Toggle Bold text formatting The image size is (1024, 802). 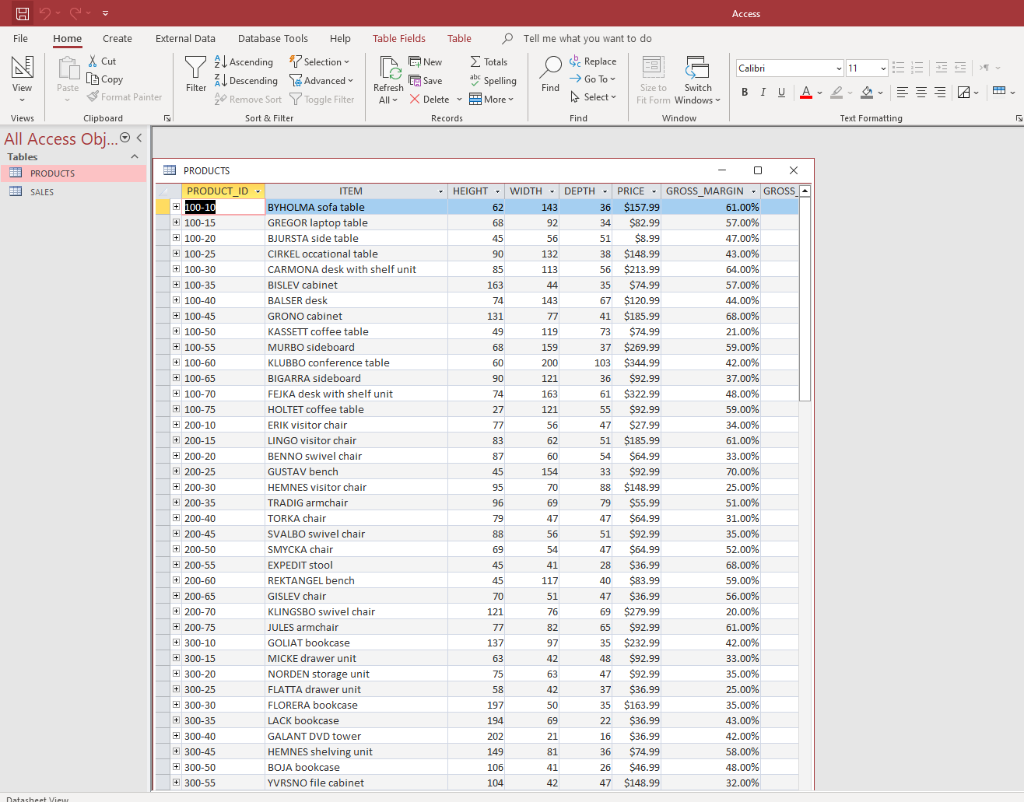[x=744, y=92]
